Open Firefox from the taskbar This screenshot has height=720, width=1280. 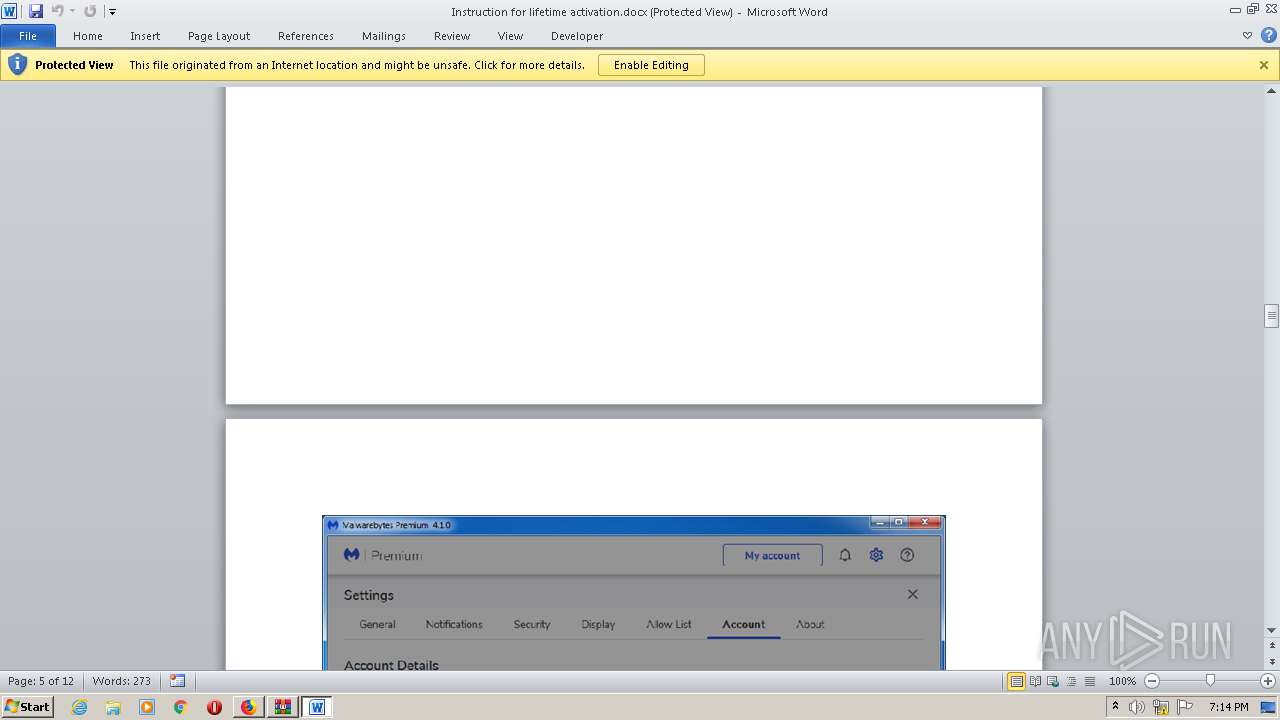pos(248,707)
